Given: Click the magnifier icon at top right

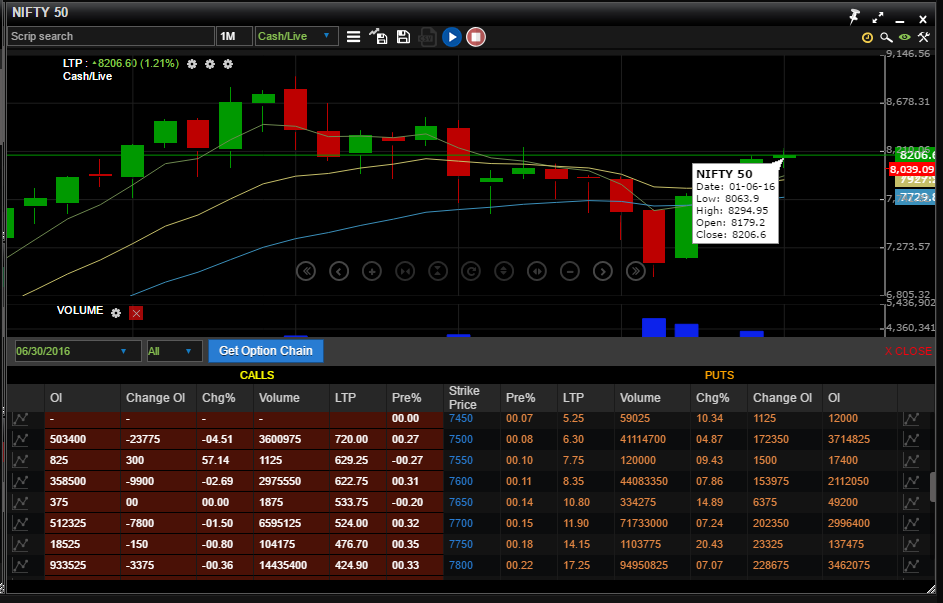Looking at the screenshot, I should tap(886, 38).
